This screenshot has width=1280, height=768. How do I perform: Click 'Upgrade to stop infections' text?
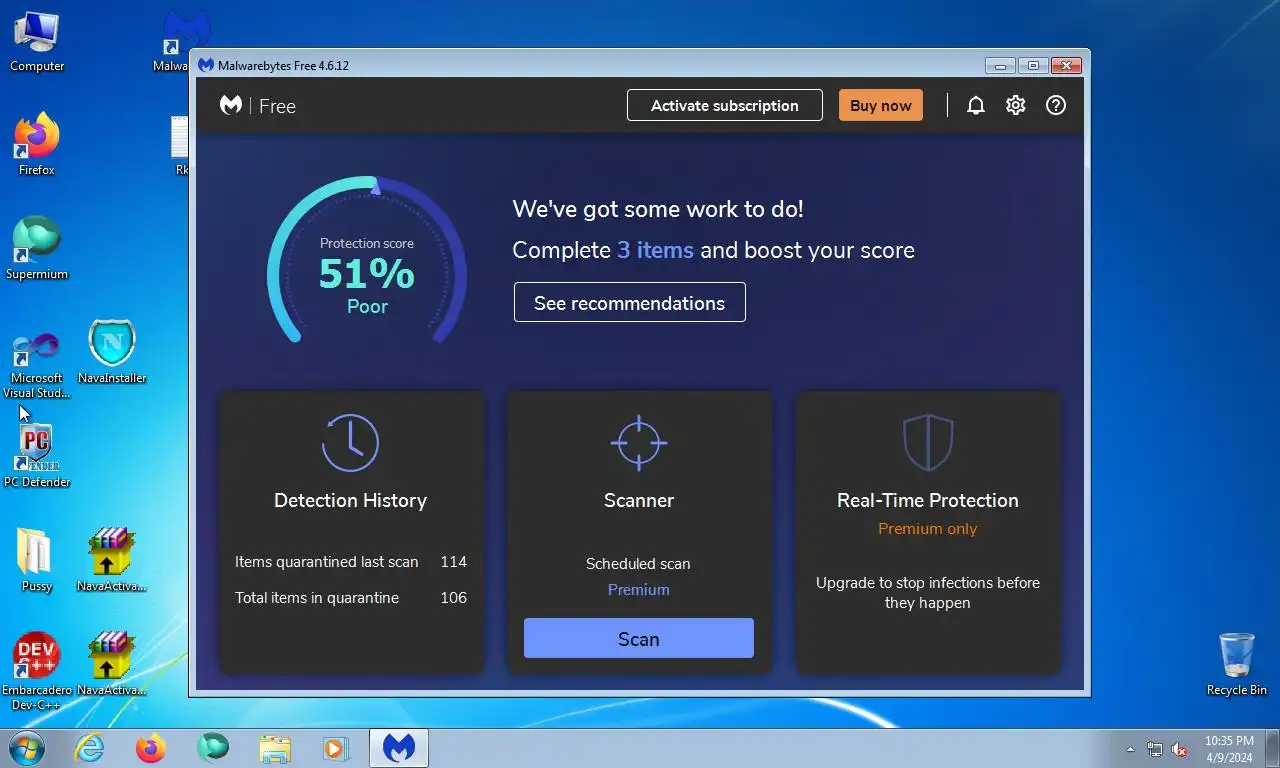[928, 593]
